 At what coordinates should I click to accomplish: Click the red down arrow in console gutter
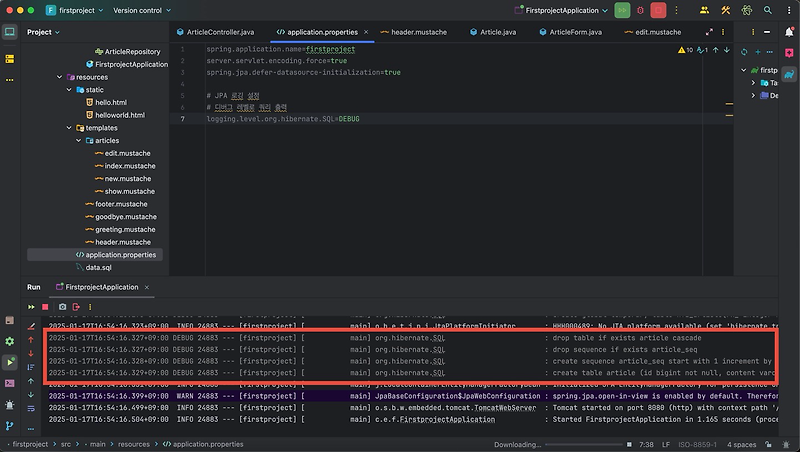pyautogui.click(x=31, y=354)
